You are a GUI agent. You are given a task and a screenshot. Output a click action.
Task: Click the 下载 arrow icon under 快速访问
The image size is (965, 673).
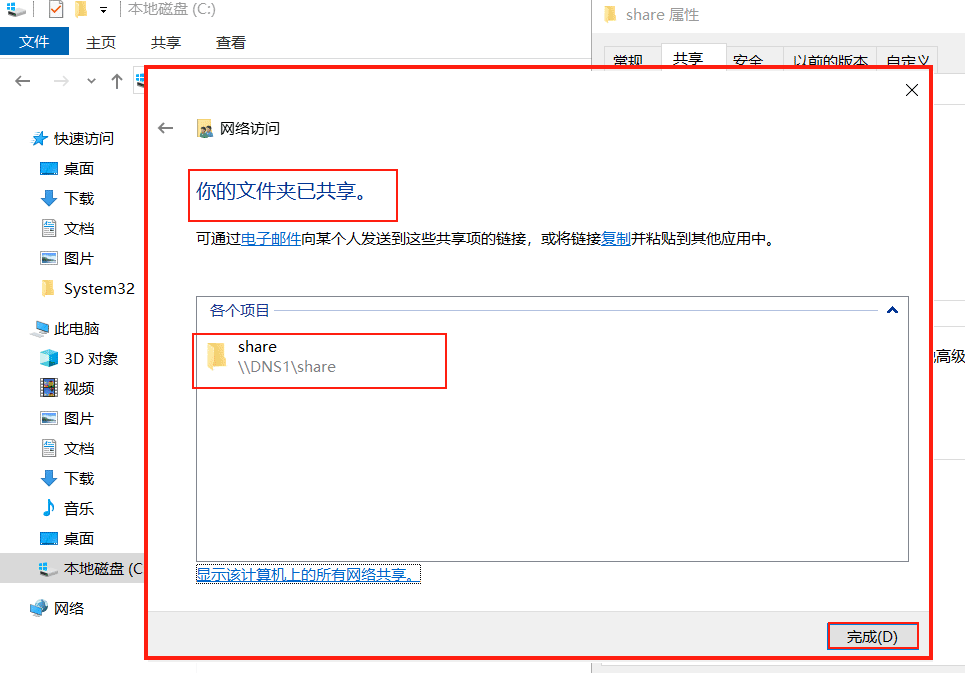click(x=49, y=198)
